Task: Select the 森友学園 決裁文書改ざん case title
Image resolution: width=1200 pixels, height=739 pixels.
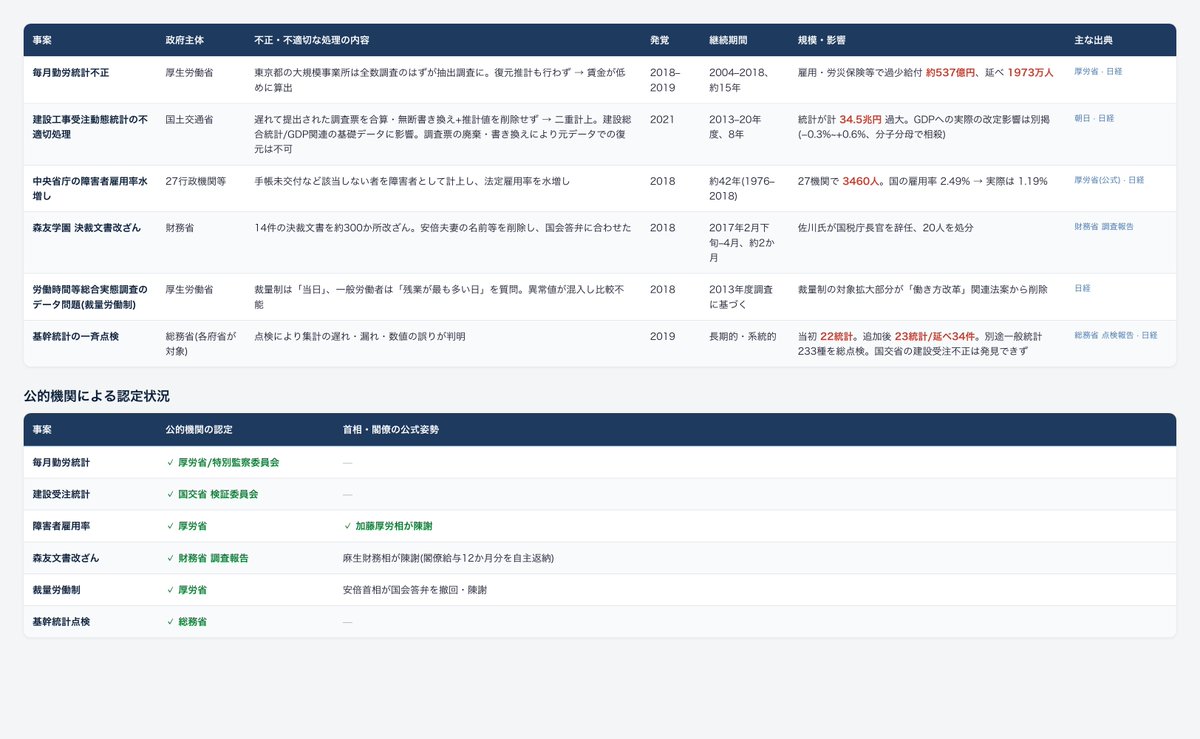Action: coord(86,227)
